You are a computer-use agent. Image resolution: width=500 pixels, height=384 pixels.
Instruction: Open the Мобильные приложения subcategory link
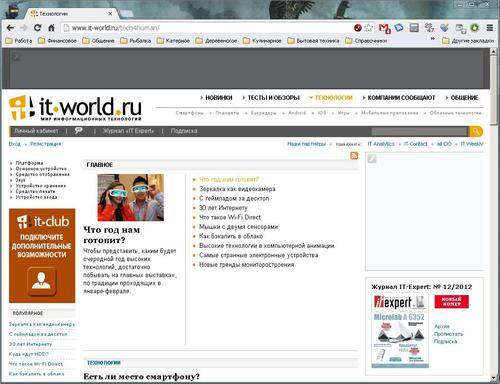389,113
